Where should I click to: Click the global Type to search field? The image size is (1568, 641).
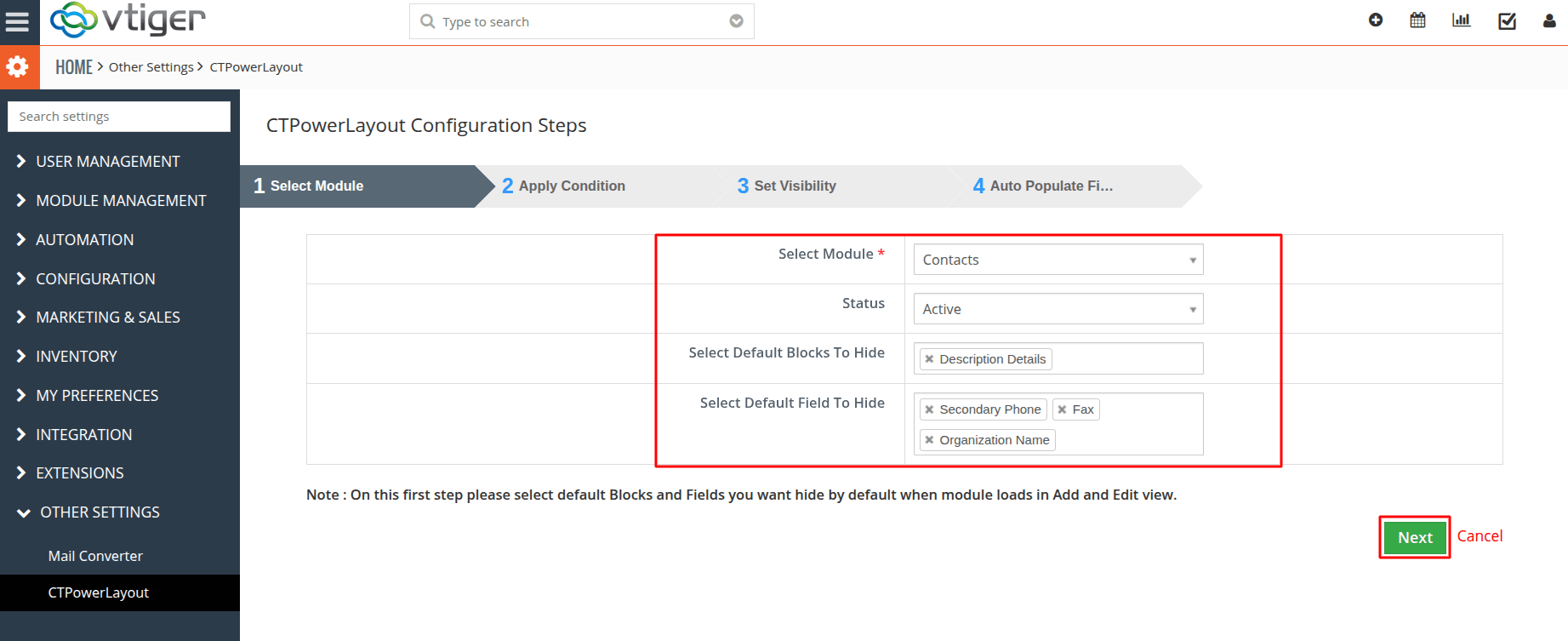582,21
